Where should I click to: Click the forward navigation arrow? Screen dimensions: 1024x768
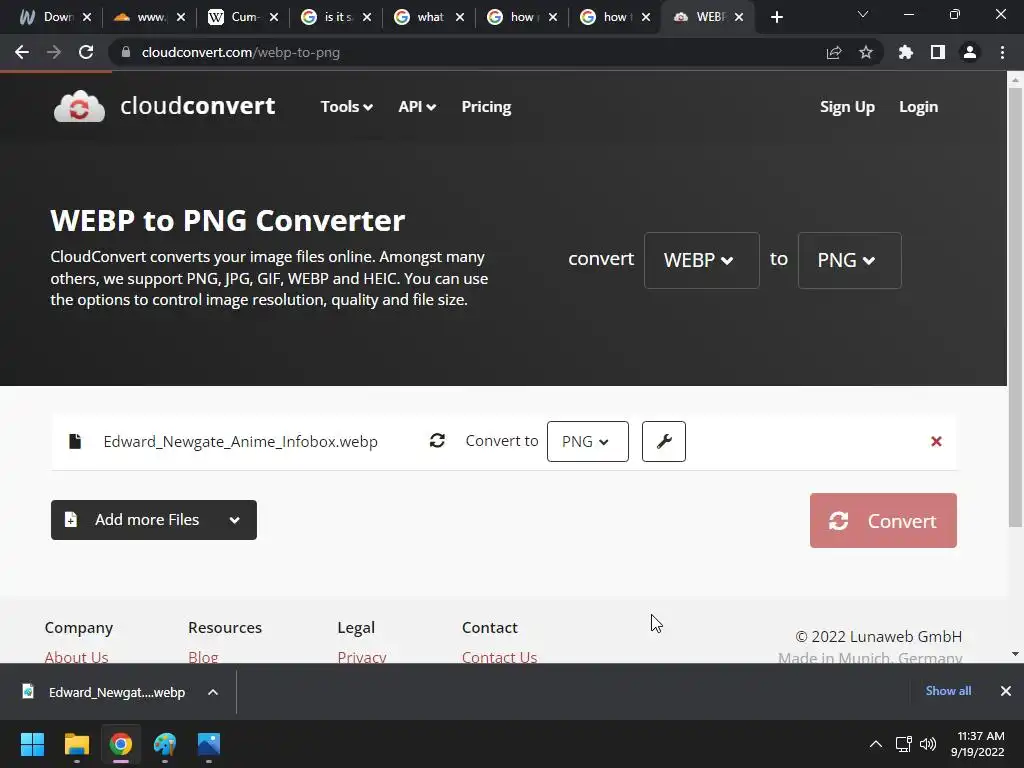coord(54,52)
